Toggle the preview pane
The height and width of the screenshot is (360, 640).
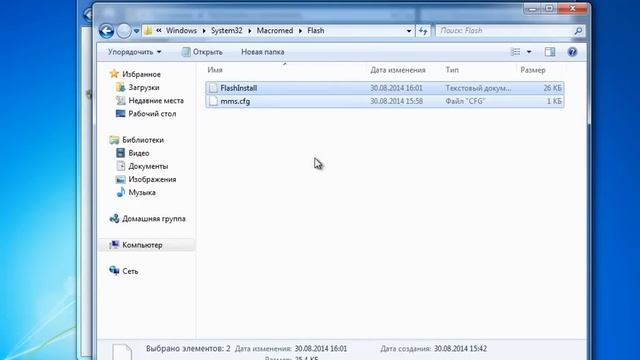[550, 52]
